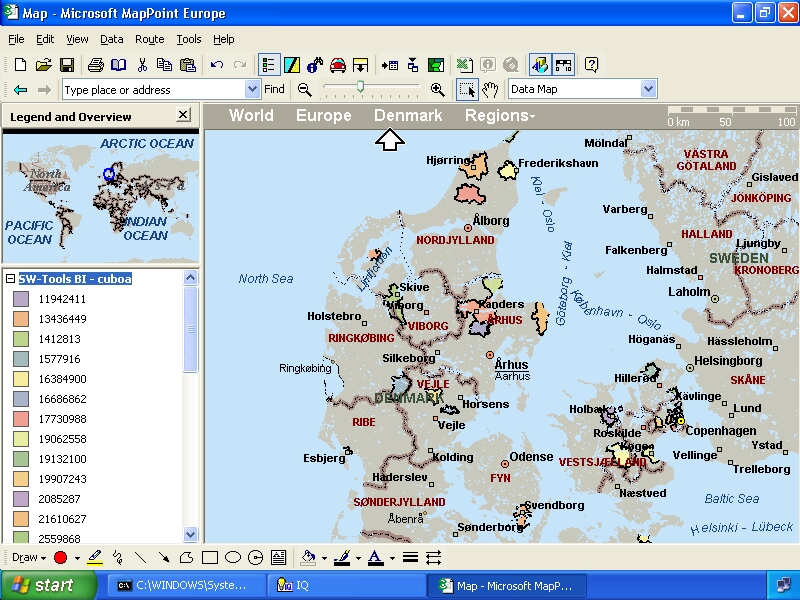Image resolution: width=800 pixels, height=600 pixels.
Task: Toggle the Legend and Overview pane button
Action: tap(268, 65)
